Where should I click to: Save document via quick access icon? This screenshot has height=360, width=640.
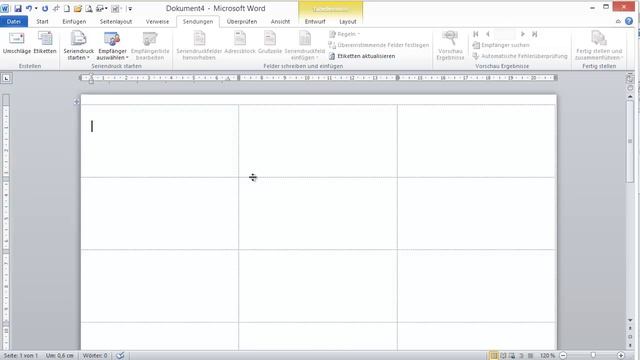(18, 8)
